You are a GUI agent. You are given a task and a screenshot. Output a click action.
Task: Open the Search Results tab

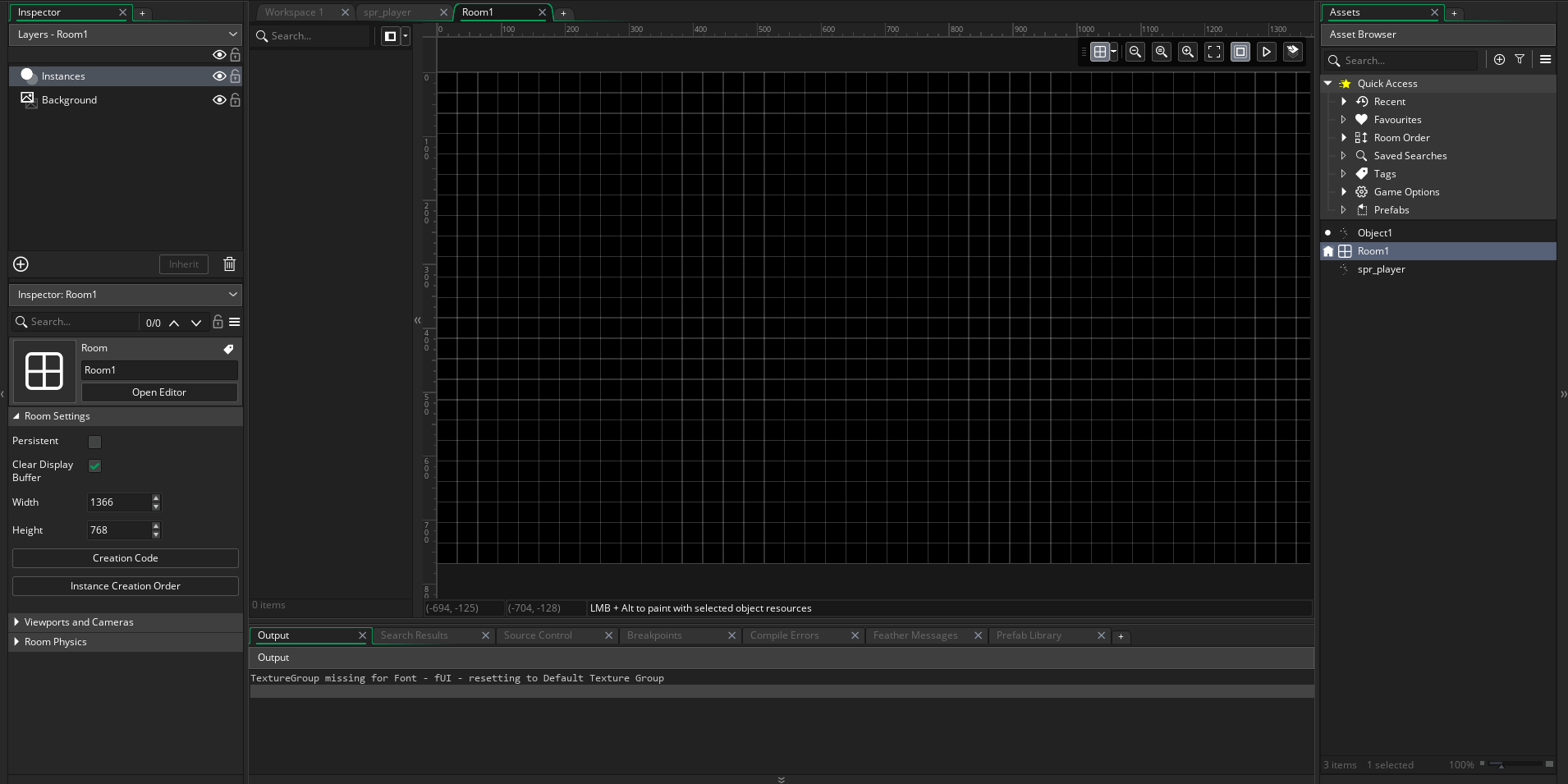point(415,635)
